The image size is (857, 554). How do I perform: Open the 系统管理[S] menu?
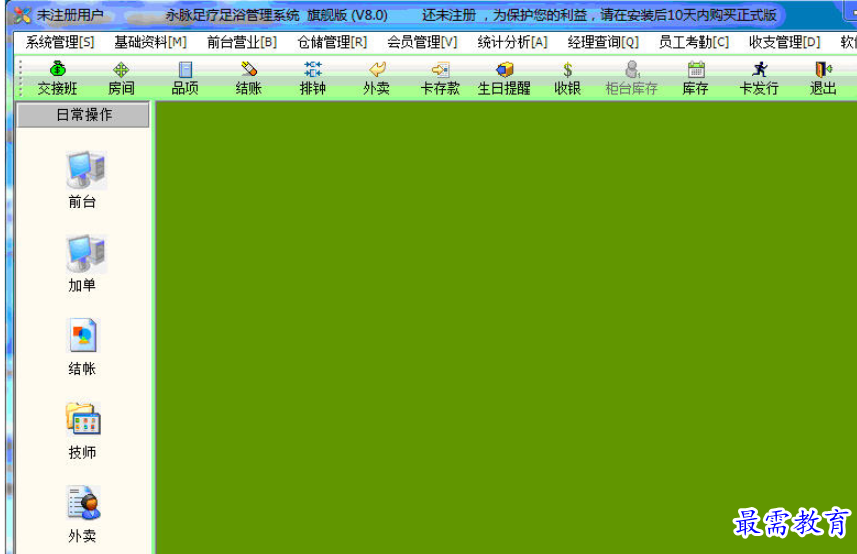pyautogui.click(x=60, y=42)
